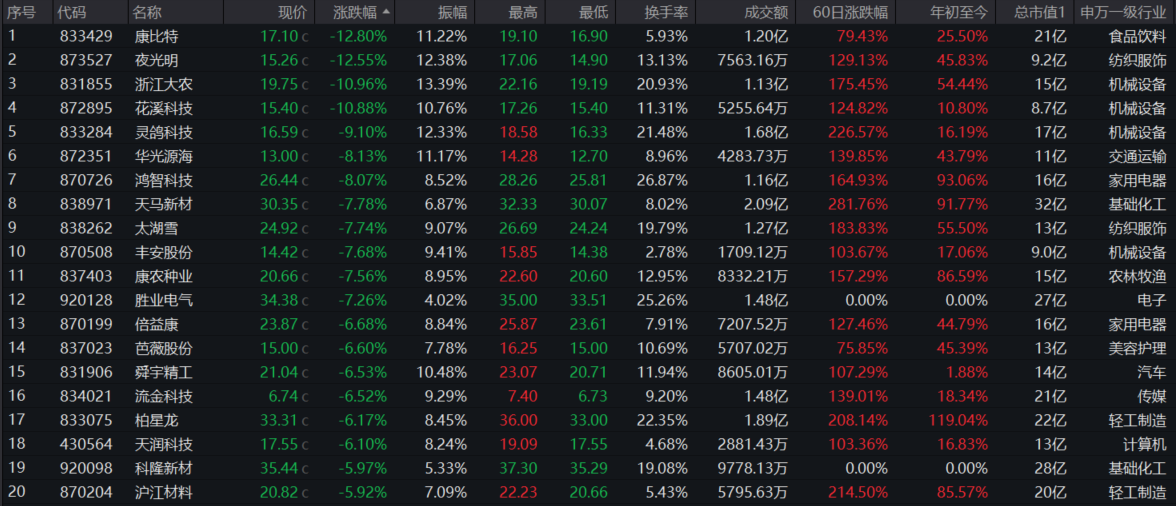This screenshot has height=506, width=1176.
Task: Sort by the 涨跌幅 column header
Action: pyautogui.click(x=355, y=12)
